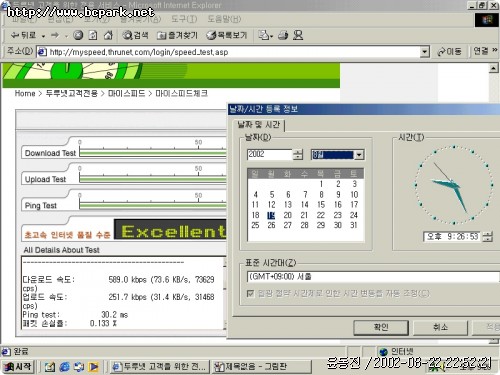Open the Help (도움말) menu
500x375 pixels.
tap(224, 19)
